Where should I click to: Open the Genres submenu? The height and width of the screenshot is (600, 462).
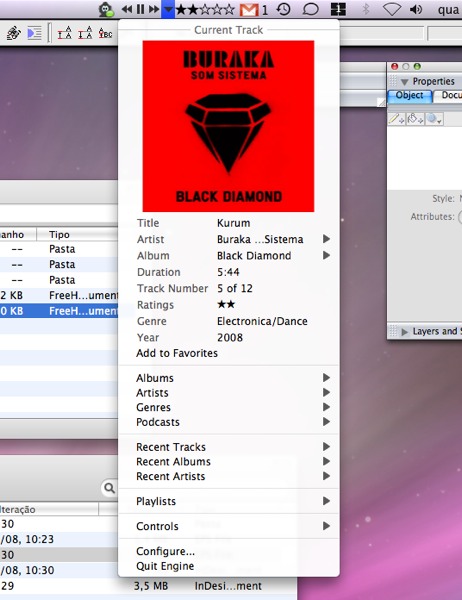[229, 407]
